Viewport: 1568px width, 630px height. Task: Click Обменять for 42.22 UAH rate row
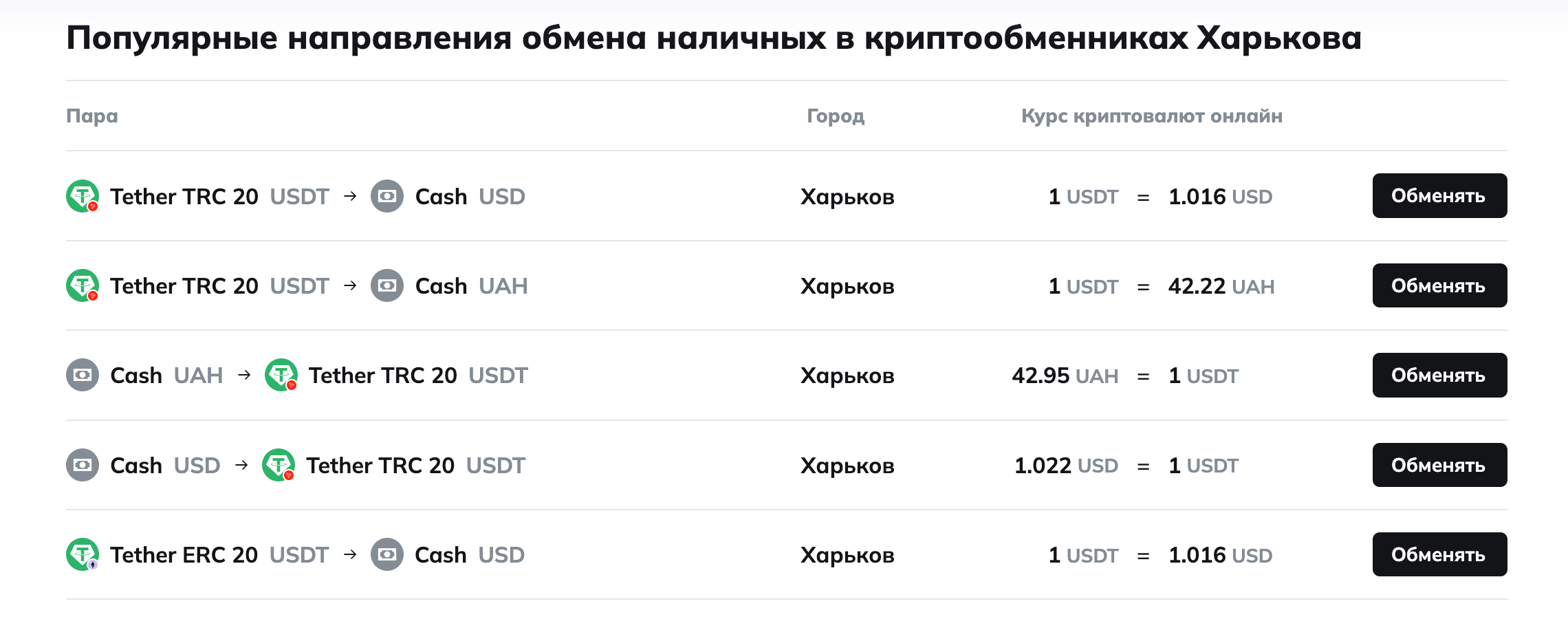click(1439, 285)
